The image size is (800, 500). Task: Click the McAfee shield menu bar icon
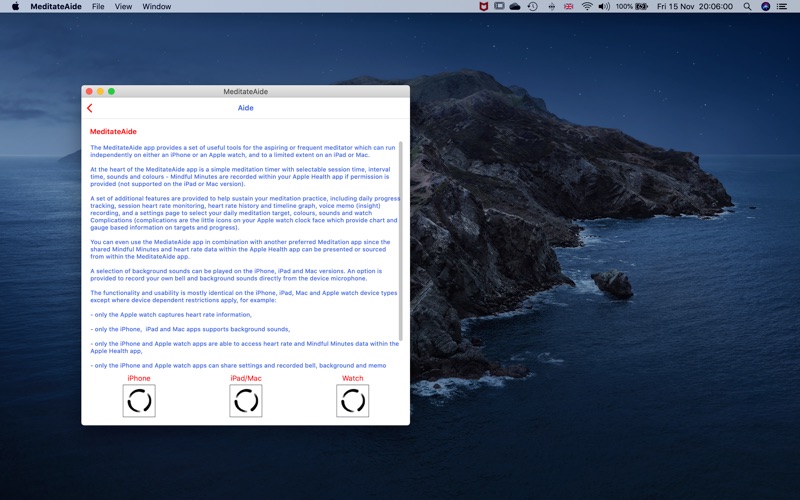pyautogui.click(x=483, y=7)
